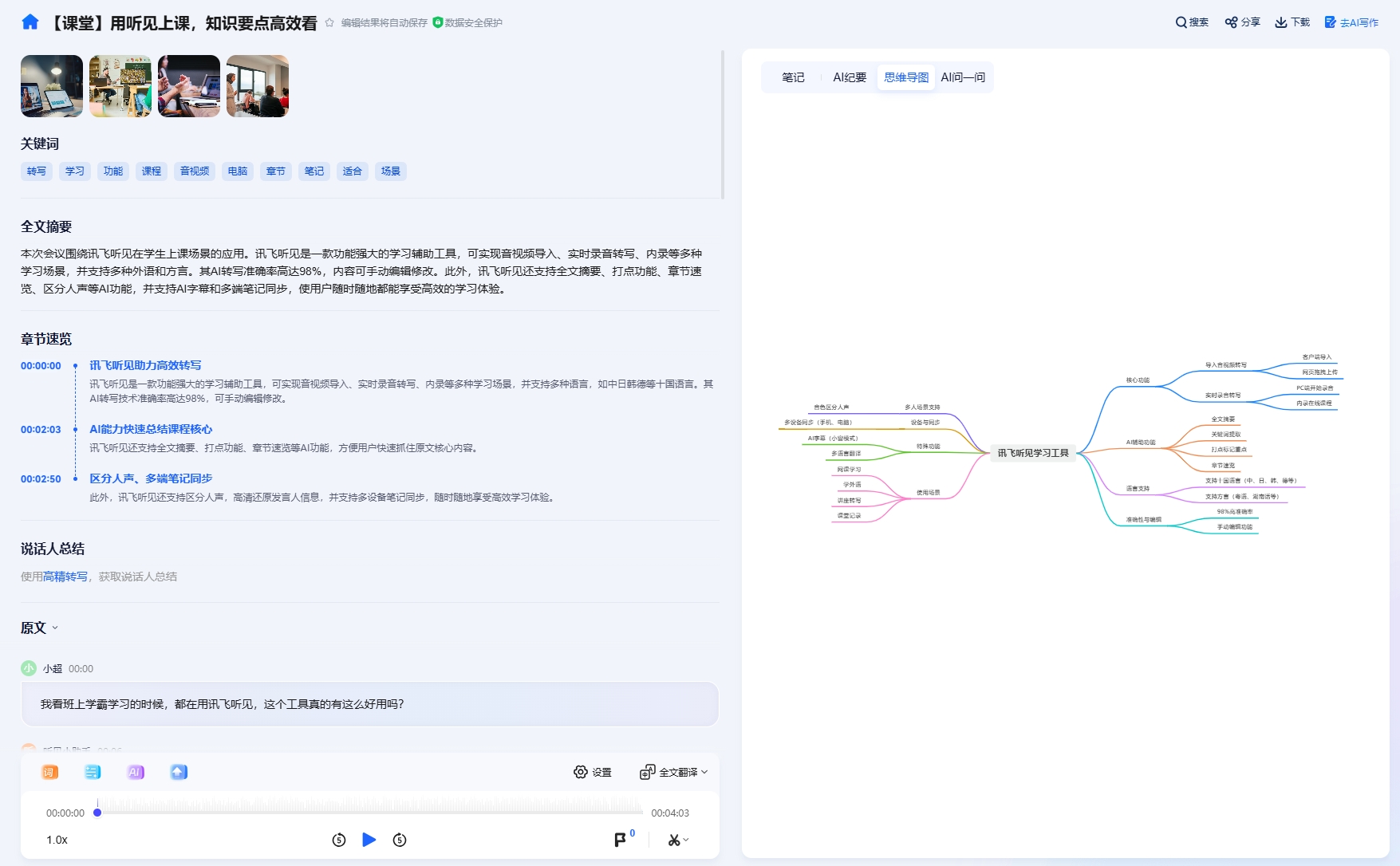Click the audio waveform track
The image size is (1400, 866).
[371, 807]
